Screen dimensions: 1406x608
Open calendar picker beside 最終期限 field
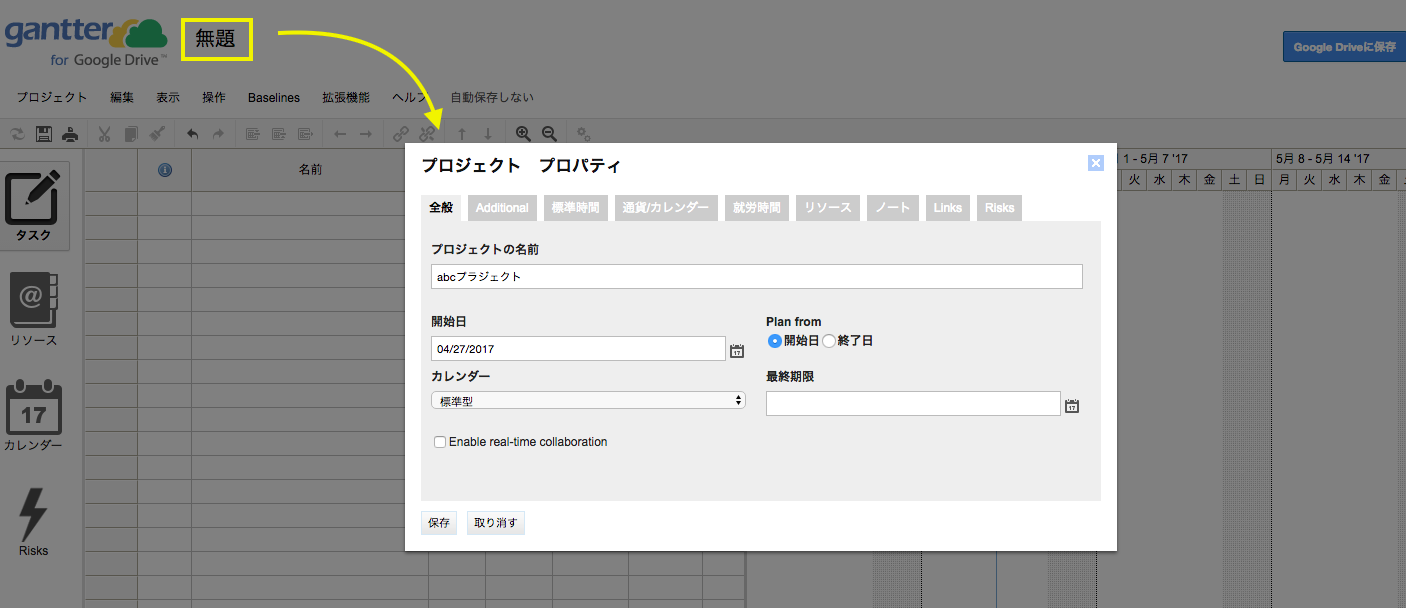pos(1072,406)
